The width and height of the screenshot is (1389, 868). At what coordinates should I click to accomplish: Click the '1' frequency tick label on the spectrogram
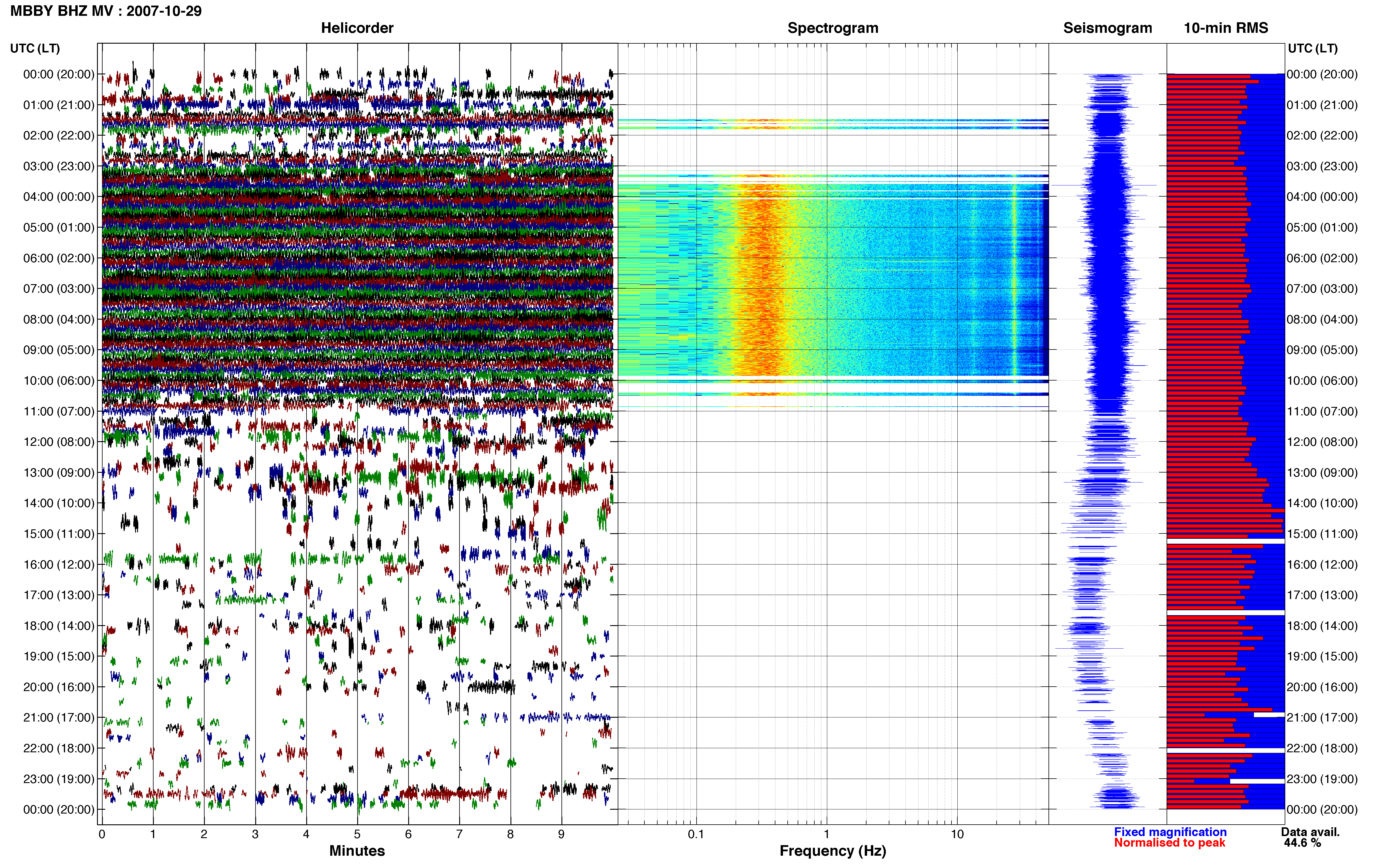pos(827,834)
